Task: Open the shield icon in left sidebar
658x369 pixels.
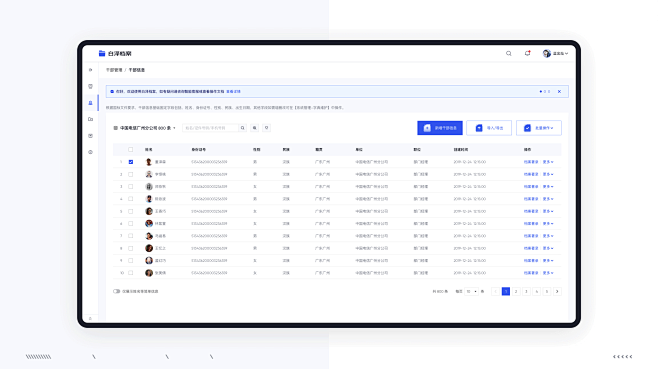Action: pyautogui.click(x=90, y=86)
